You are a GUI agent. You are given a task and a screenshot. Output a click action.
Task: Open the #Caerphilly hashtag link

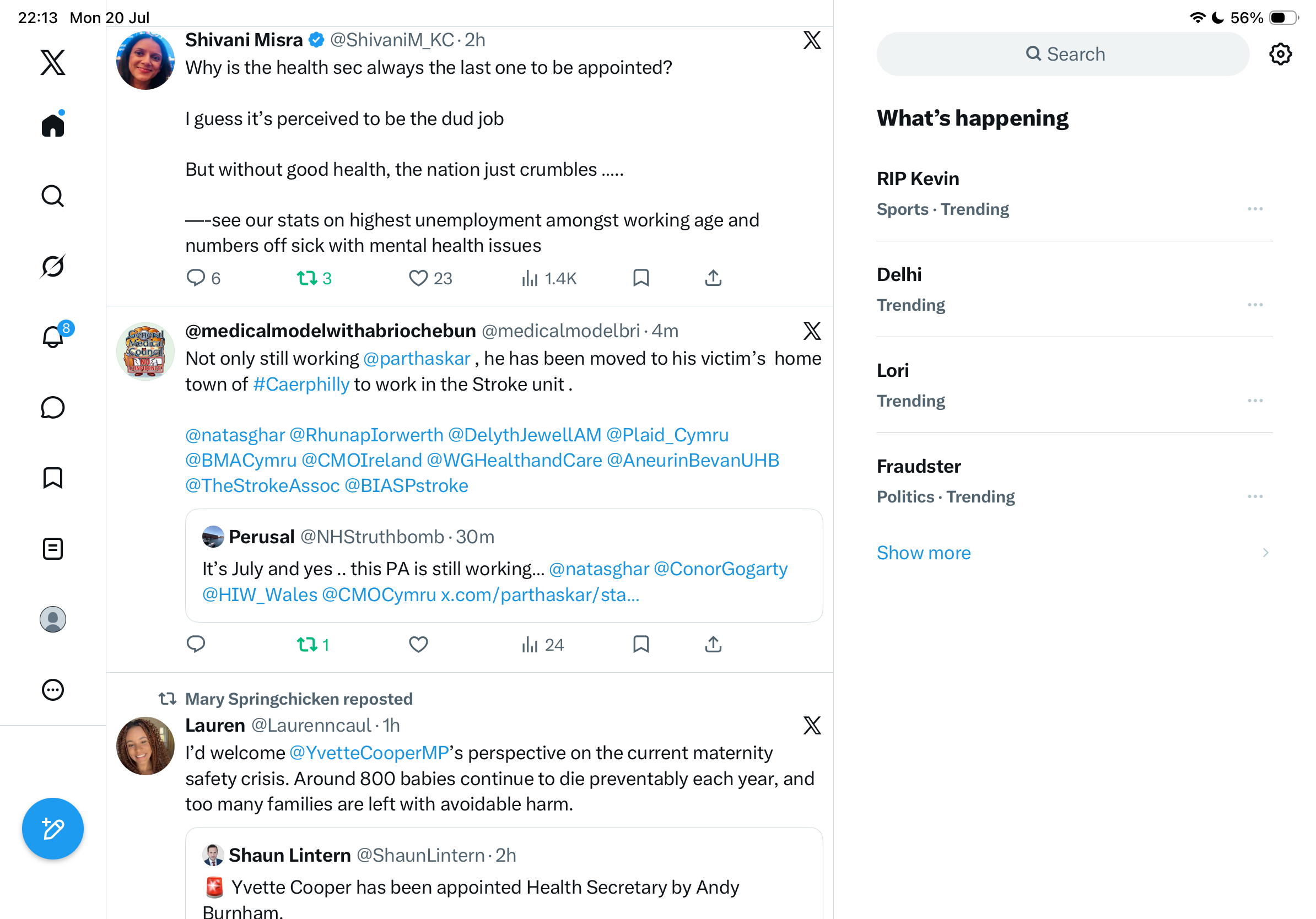click(301, 385)
